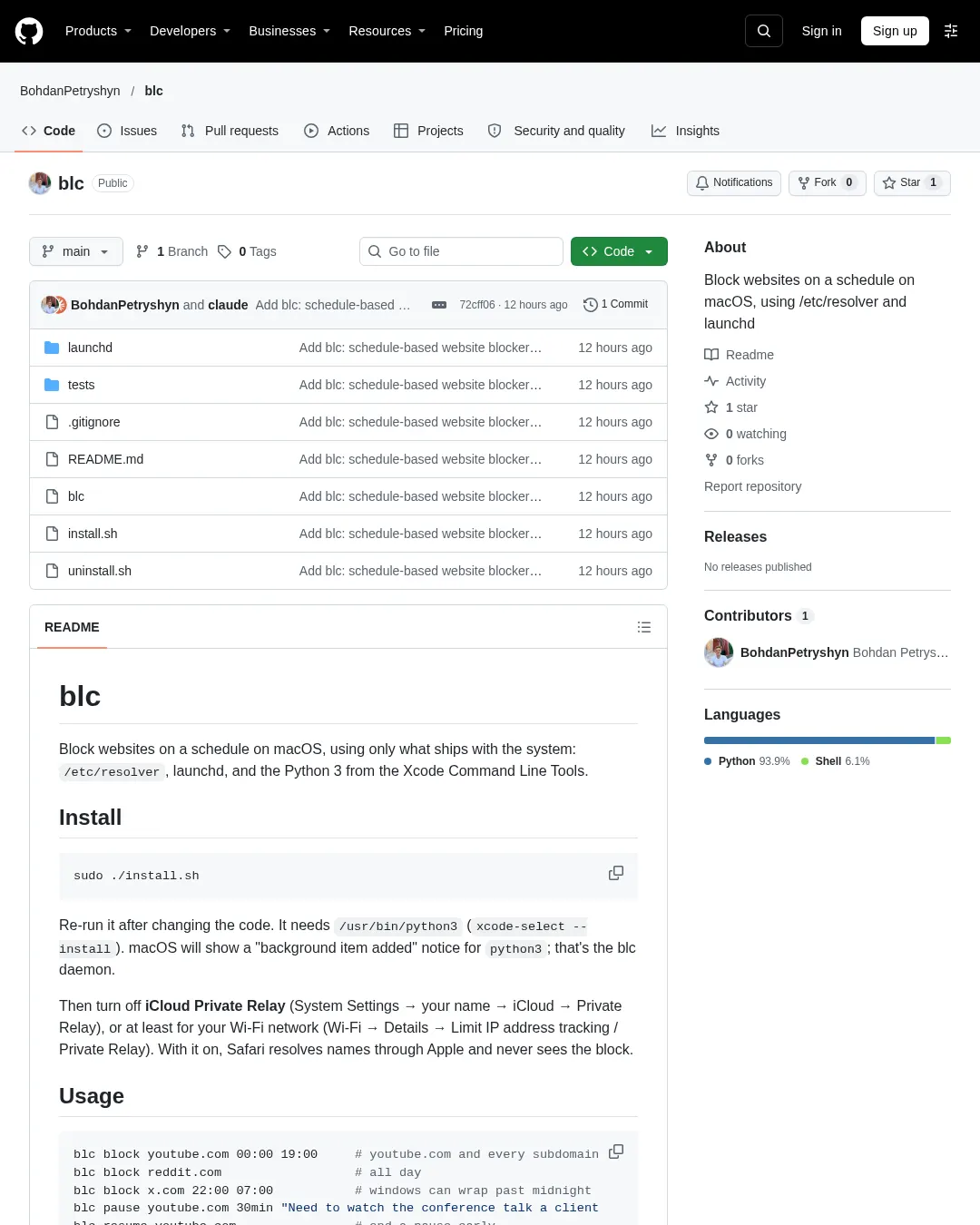Image resolution: width=980 pixels, height=1225 pixels.
Task: View the 0 forks link
Action: (734, 460)
